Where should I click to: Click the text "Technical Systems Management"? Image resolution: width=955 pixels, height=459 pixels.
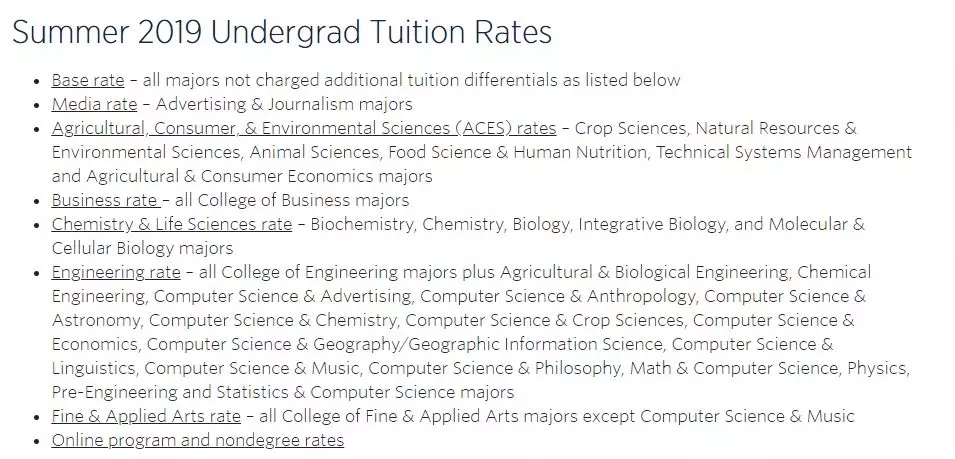(784, 152)
